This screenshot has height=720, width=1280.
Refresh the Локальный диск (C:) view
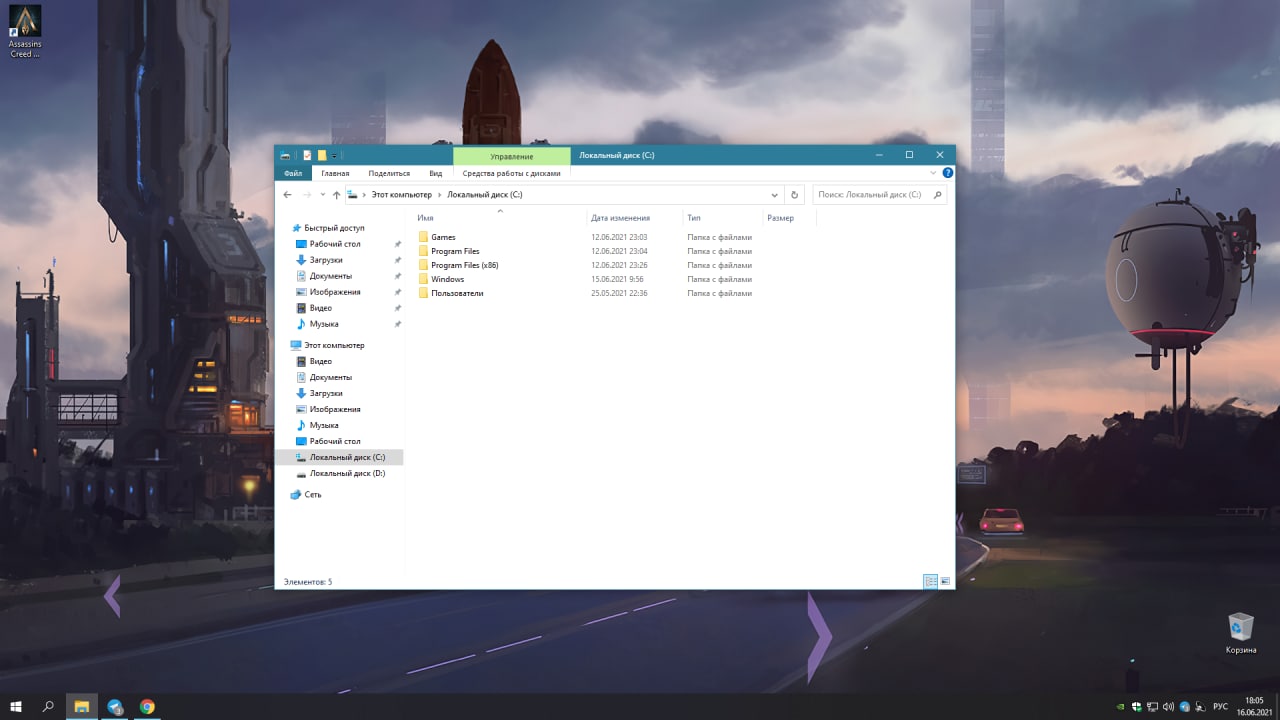coord(794,195)
